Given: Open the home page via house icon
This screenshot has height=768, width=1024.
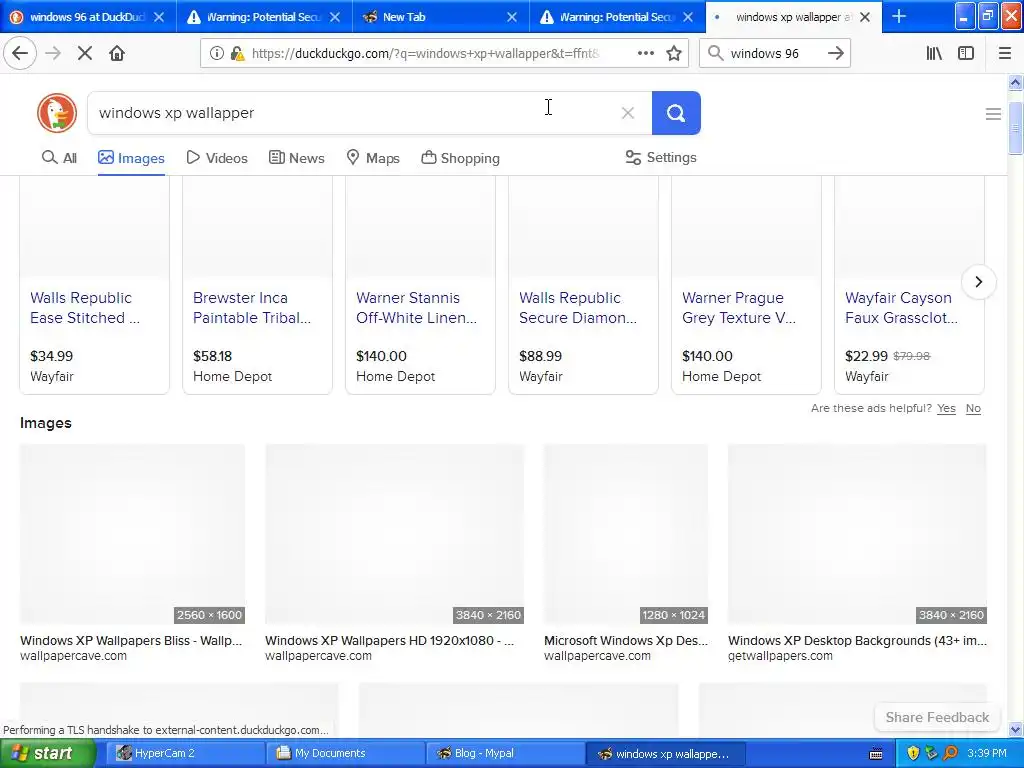Looking at the screenshot, I should pyautogui.click(x=117, y=53).
